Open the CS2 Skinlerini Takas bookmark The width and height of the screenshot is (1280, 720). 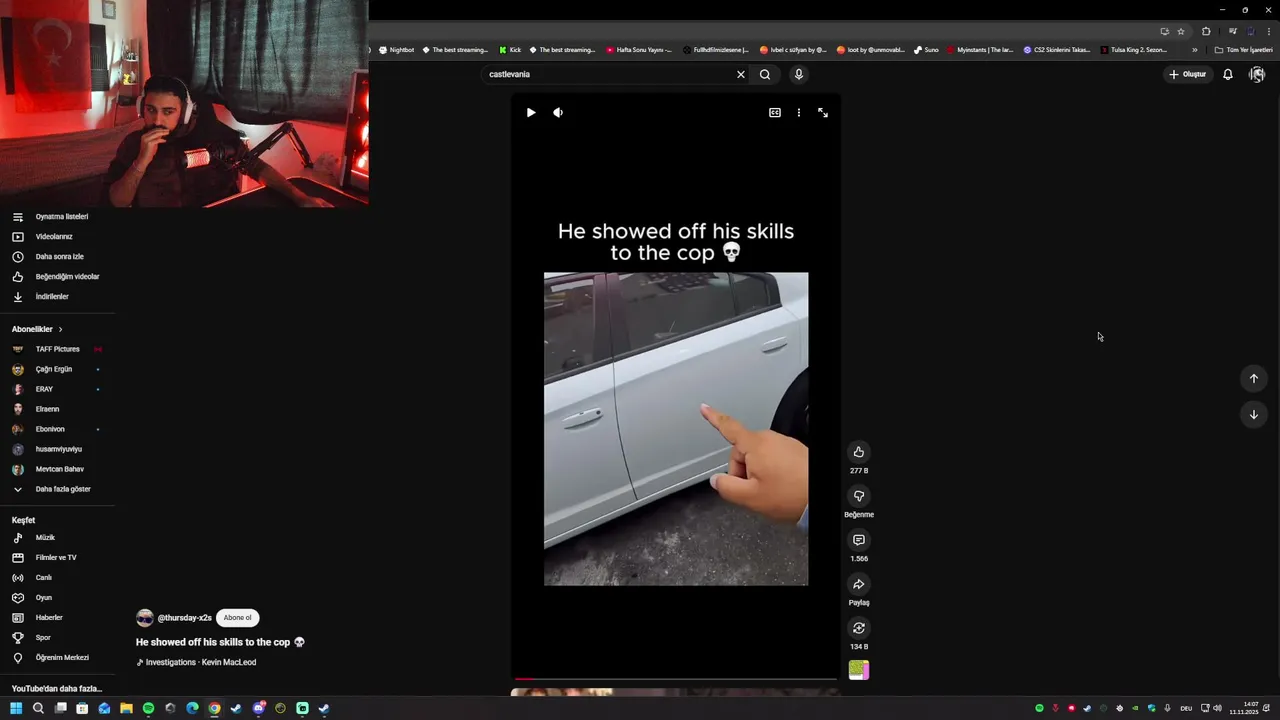coord(1056,50)
